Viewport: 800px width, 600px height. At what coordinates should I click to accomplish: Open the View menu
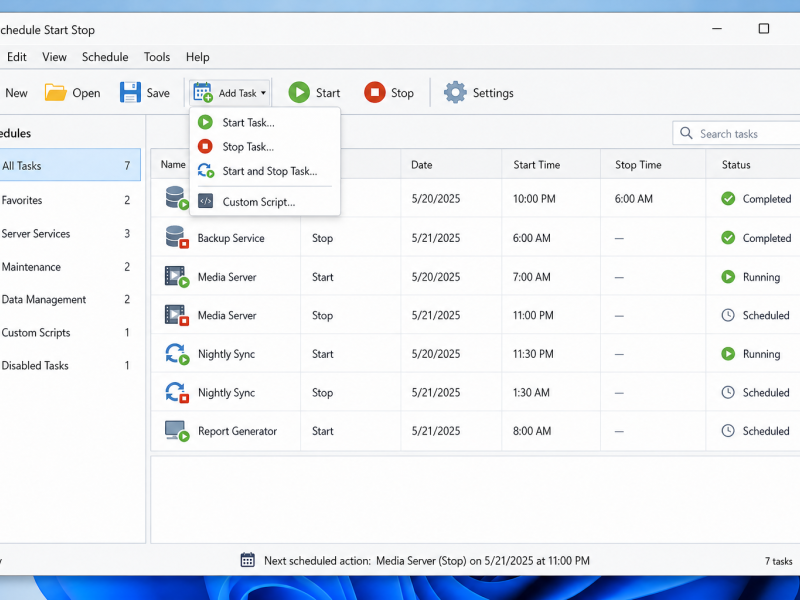(x=54, y=57)
